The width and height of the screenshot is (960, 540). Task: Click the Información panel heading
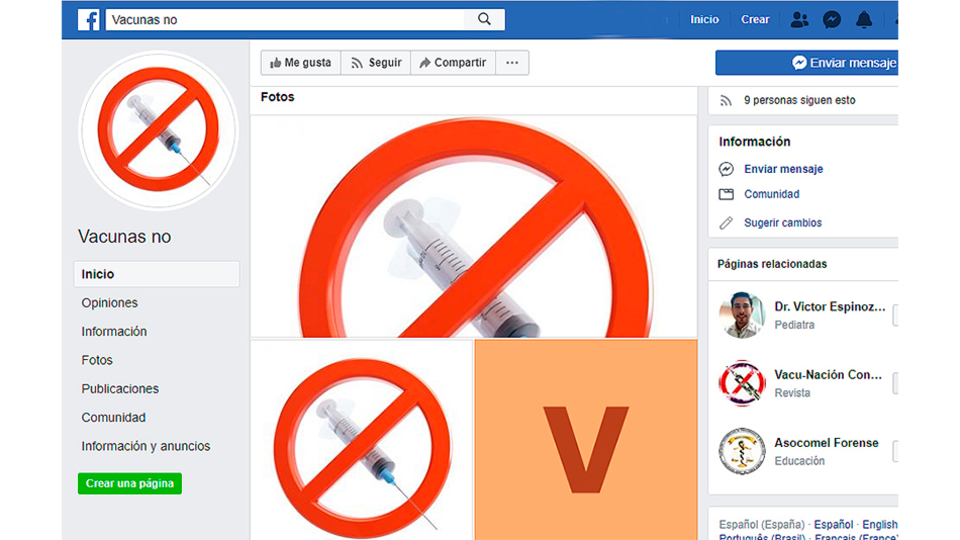[754, 141]
